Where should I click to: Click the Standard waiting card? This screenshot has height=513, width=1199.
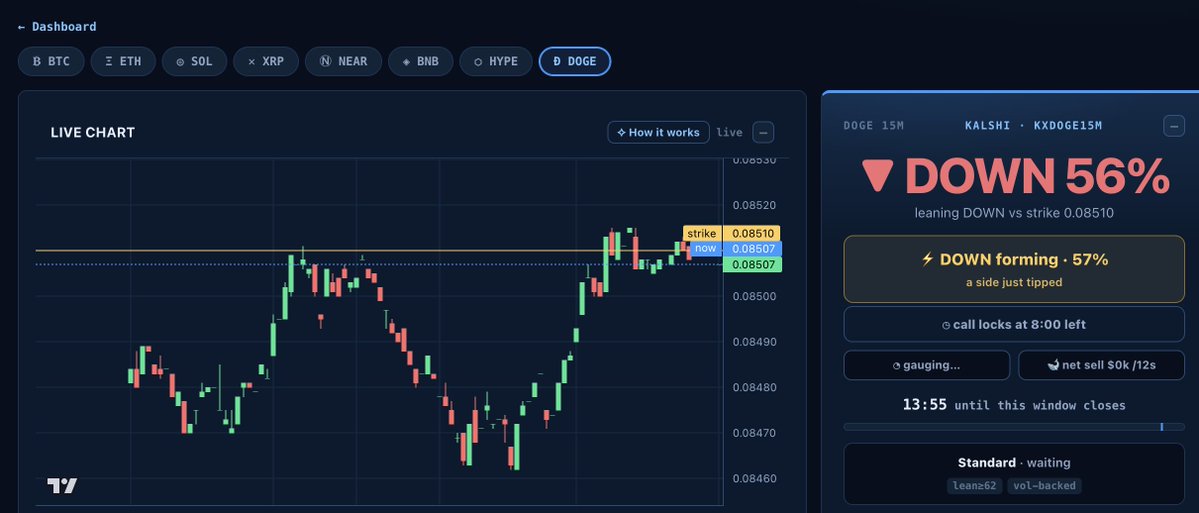pos(1014,474)
